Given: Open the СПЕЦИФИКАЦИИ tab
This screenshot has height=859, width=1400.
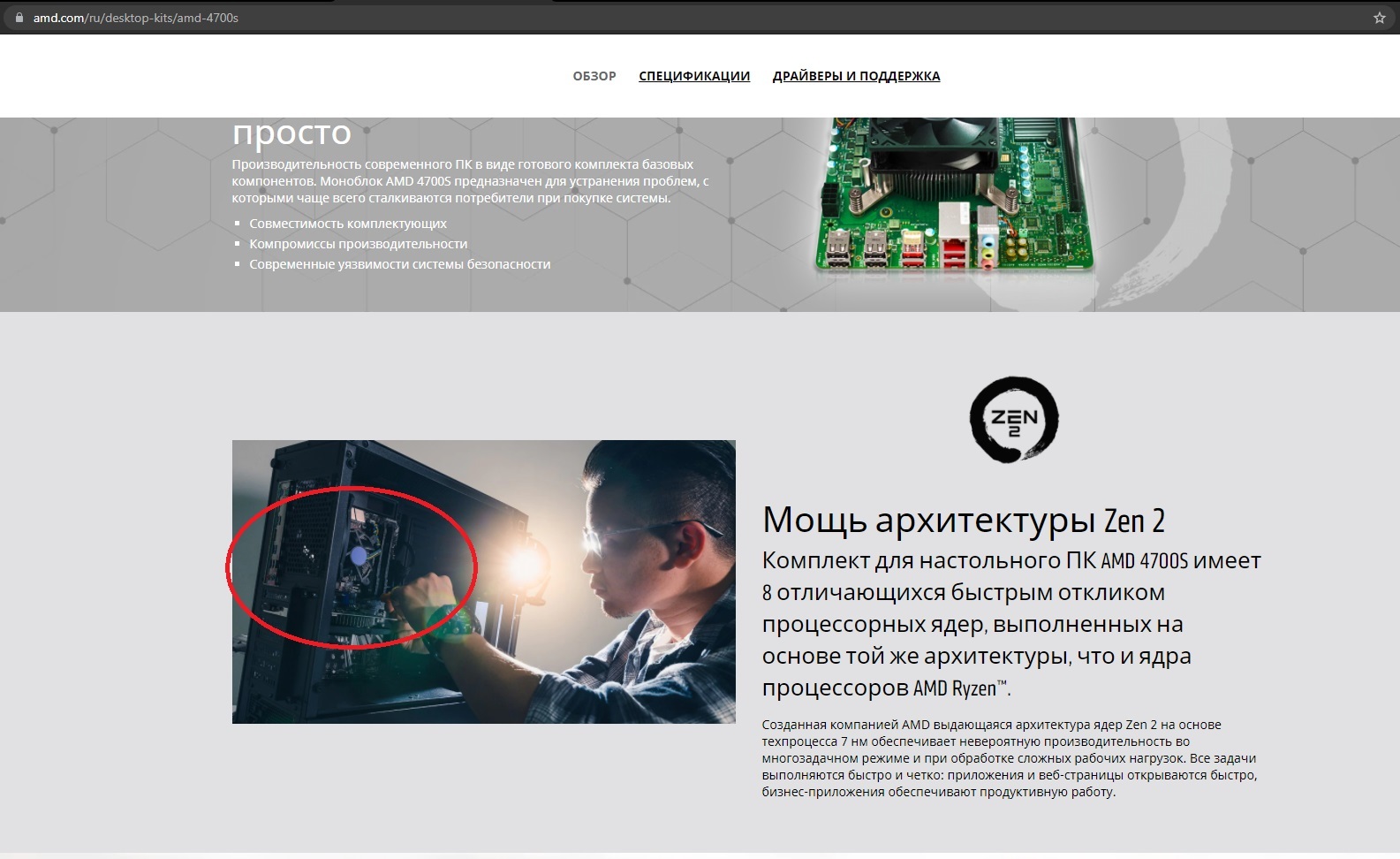Looking at the screenshot, I should [x=694, y=76].
